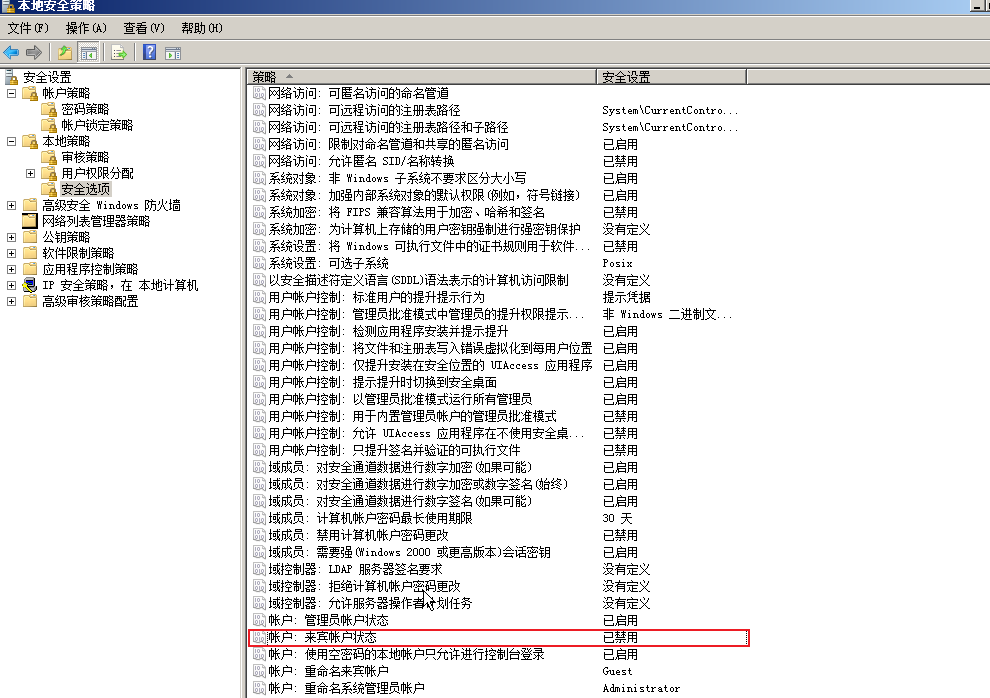Click the 30 天 security setting value
This screenshot has height=698, width=990.
(x=617, y=518)
